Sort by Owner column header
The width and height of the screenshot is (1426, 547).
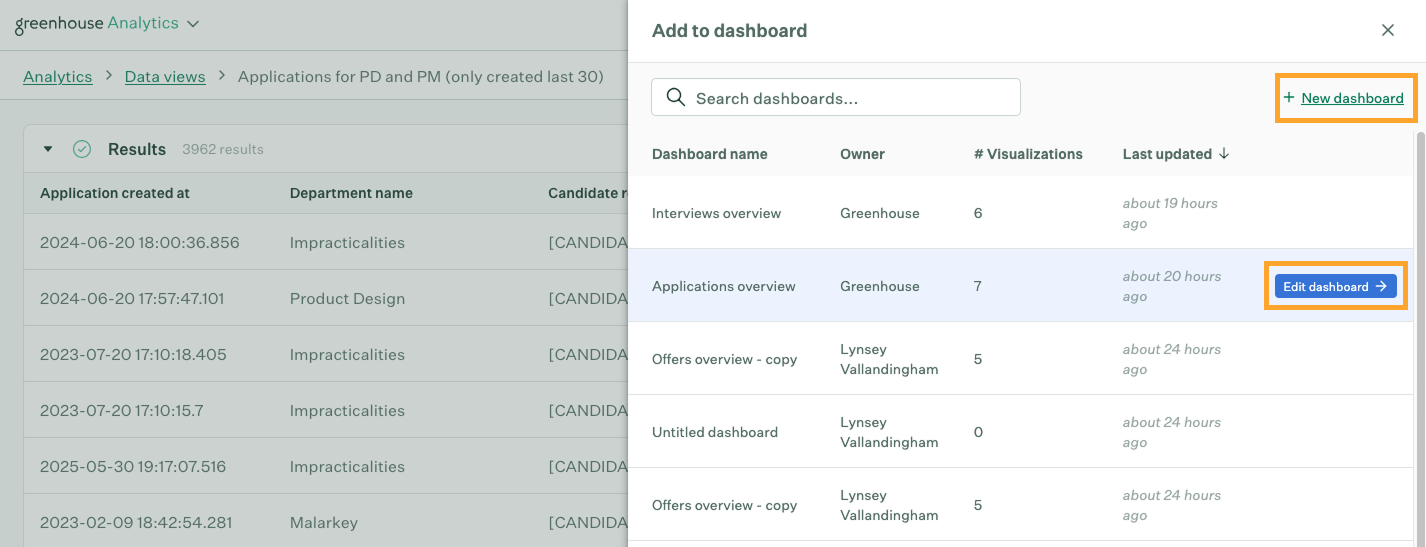click(x=862, y=154)
